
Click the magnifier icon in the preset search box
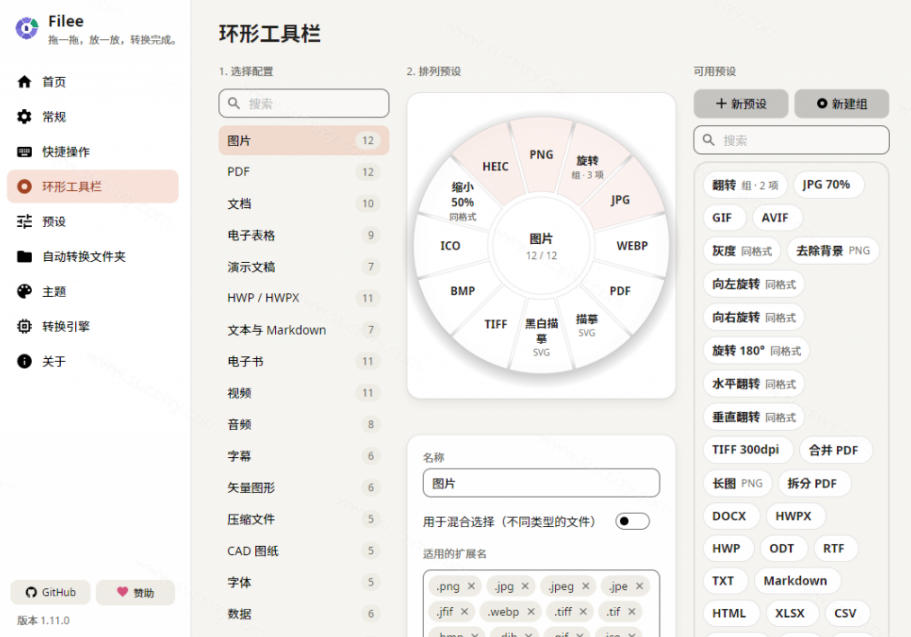(708, 140)
